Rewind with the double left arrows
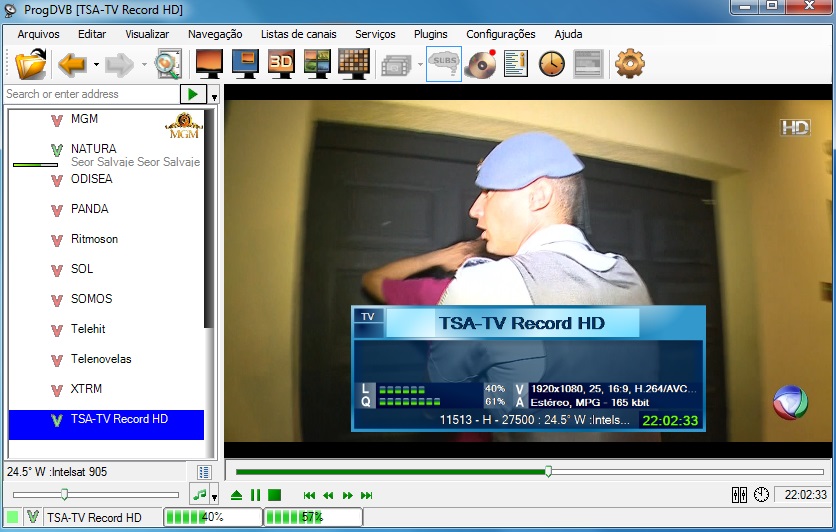 coord(328,496)
